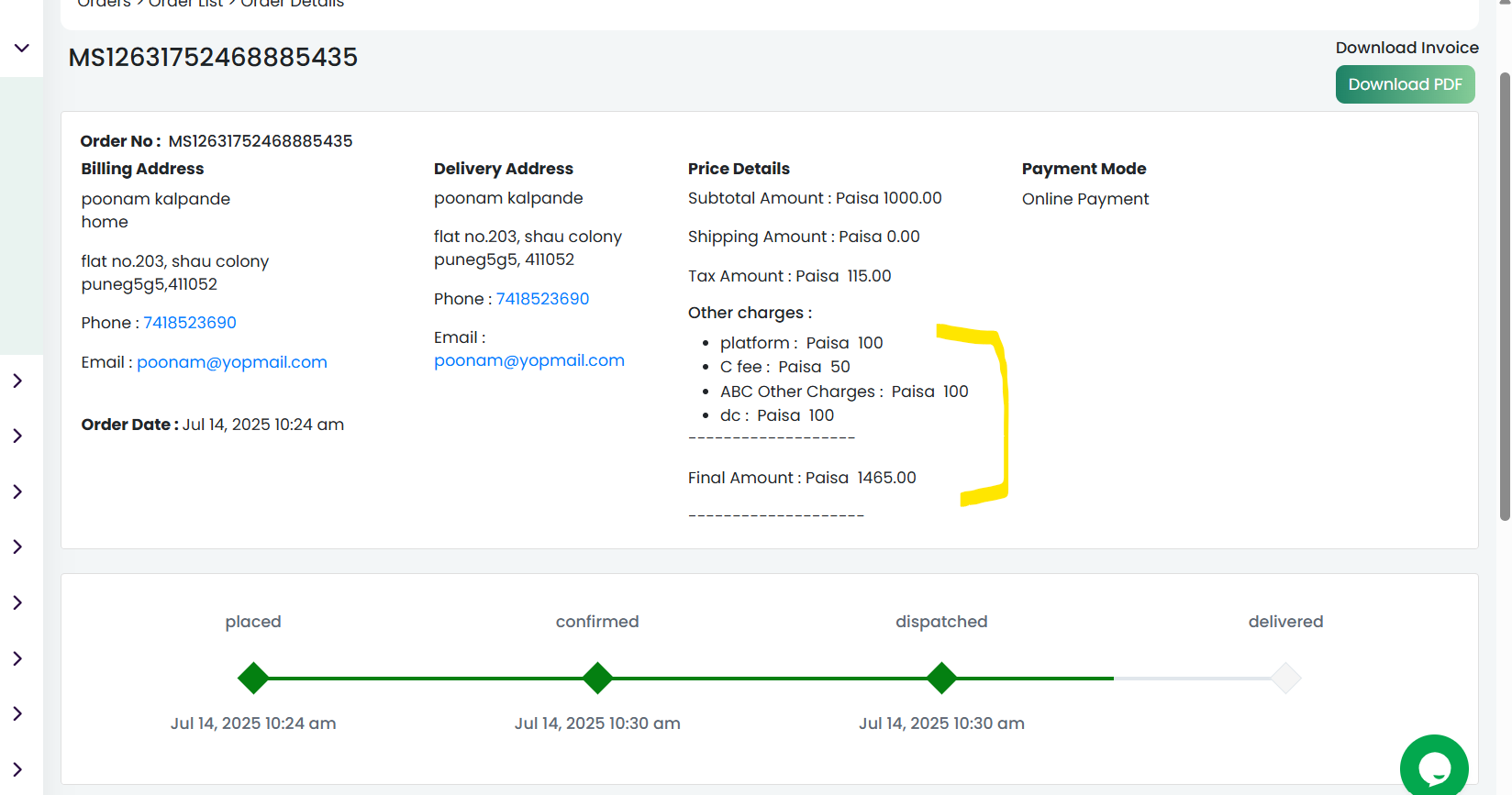The width and height of the screenshot is (1512, 795).
Task: Click the billing phone number 7418523690
Action: click(190, 323)
